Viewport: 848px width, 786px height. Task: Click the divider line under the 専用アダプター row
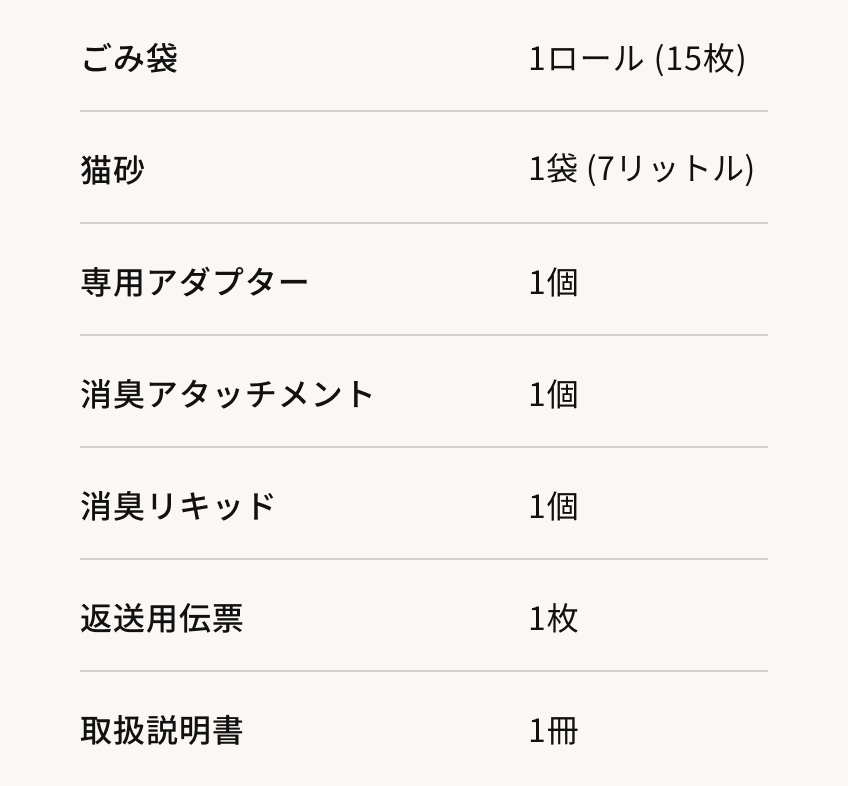pos(424,335)
